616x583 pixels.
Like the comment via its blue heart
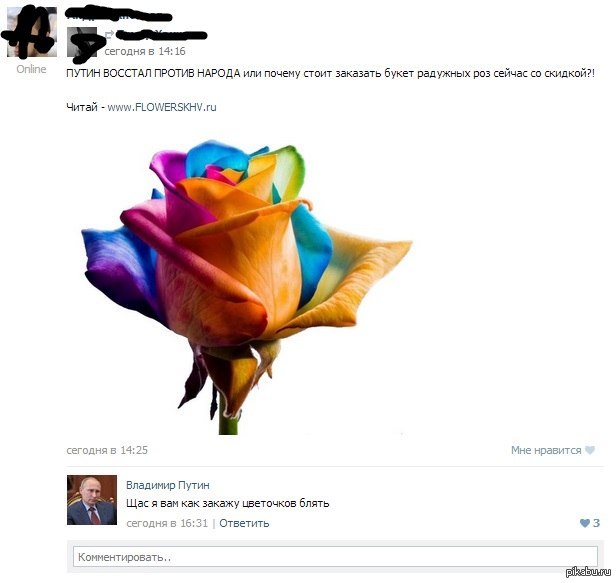(x=585, y=523)
